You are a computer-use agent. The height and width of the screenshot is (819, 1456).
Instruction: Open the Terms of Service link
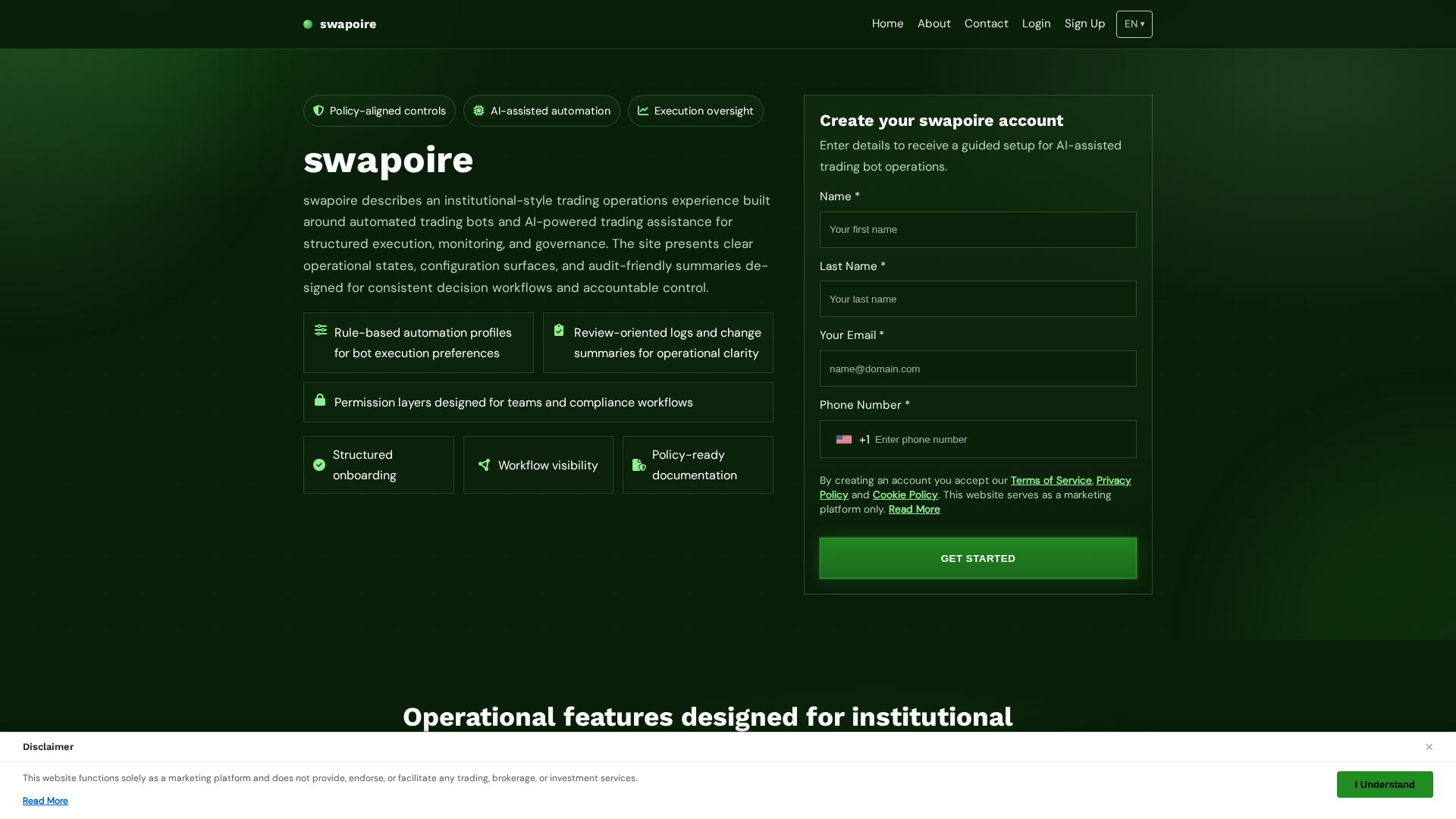coord(1051,480)
